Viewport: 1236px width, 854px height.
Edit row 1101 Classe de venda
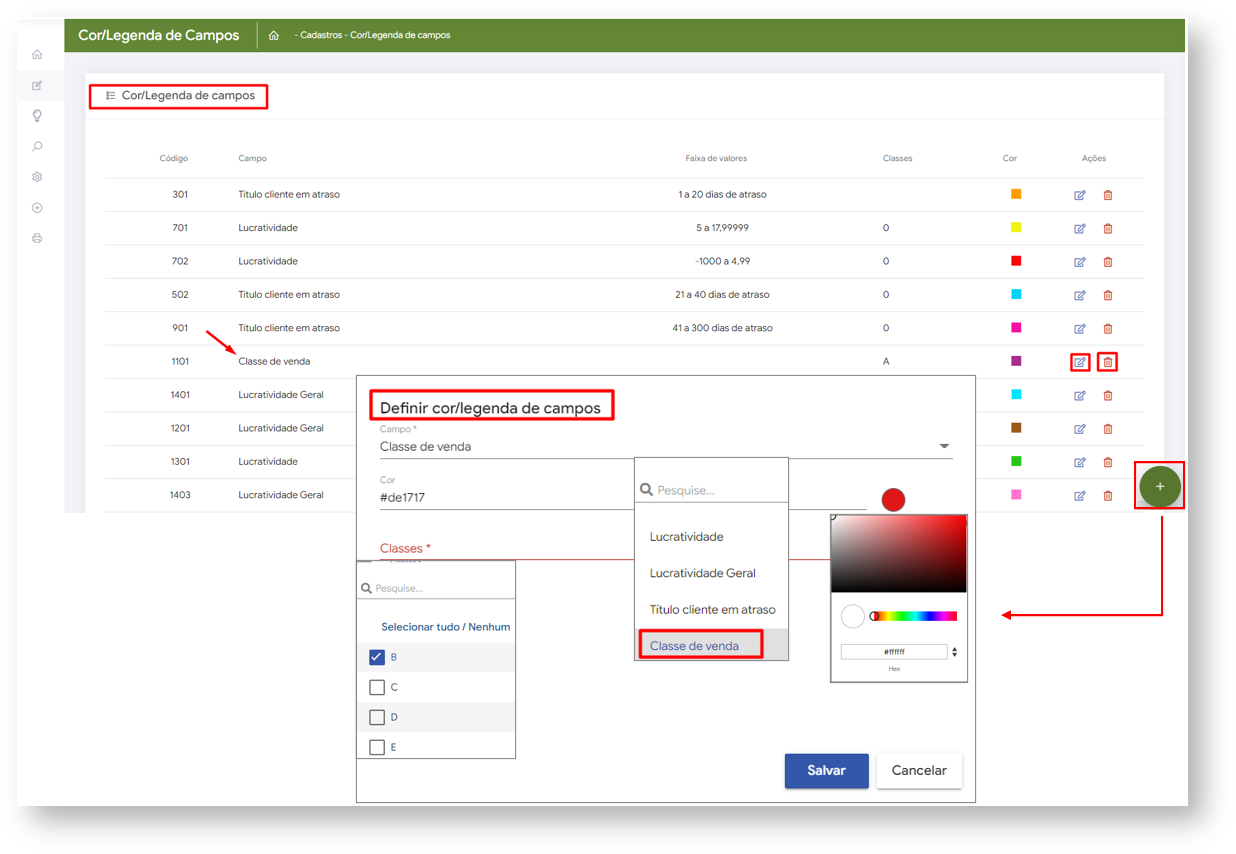pos(1080,362)
